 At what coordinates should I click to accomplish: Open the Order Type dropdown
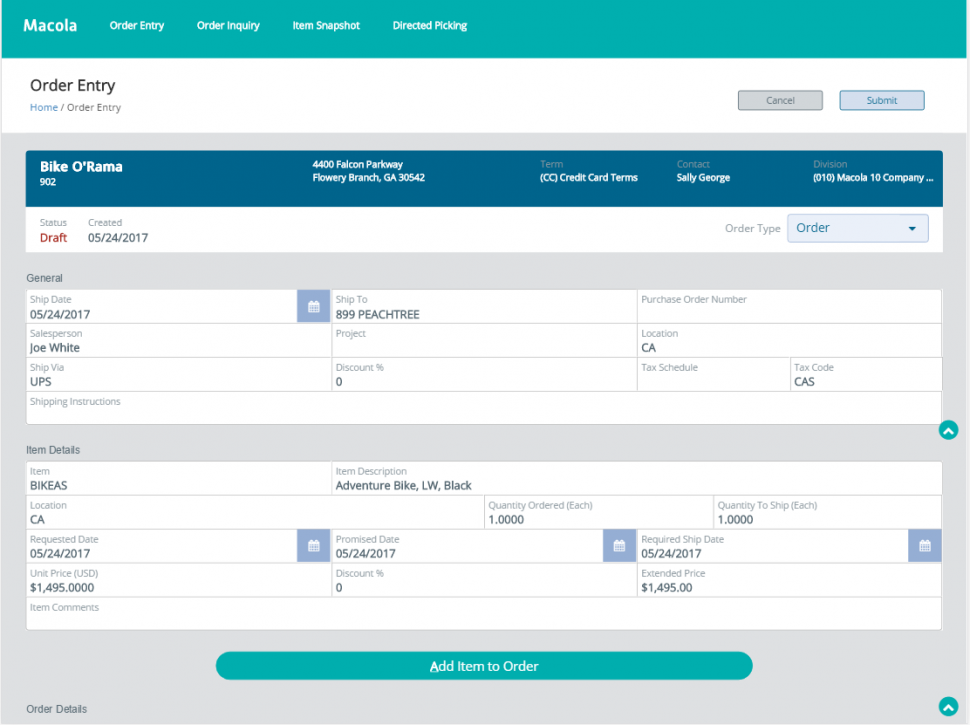pyautogui.click(x=857, y=228)
